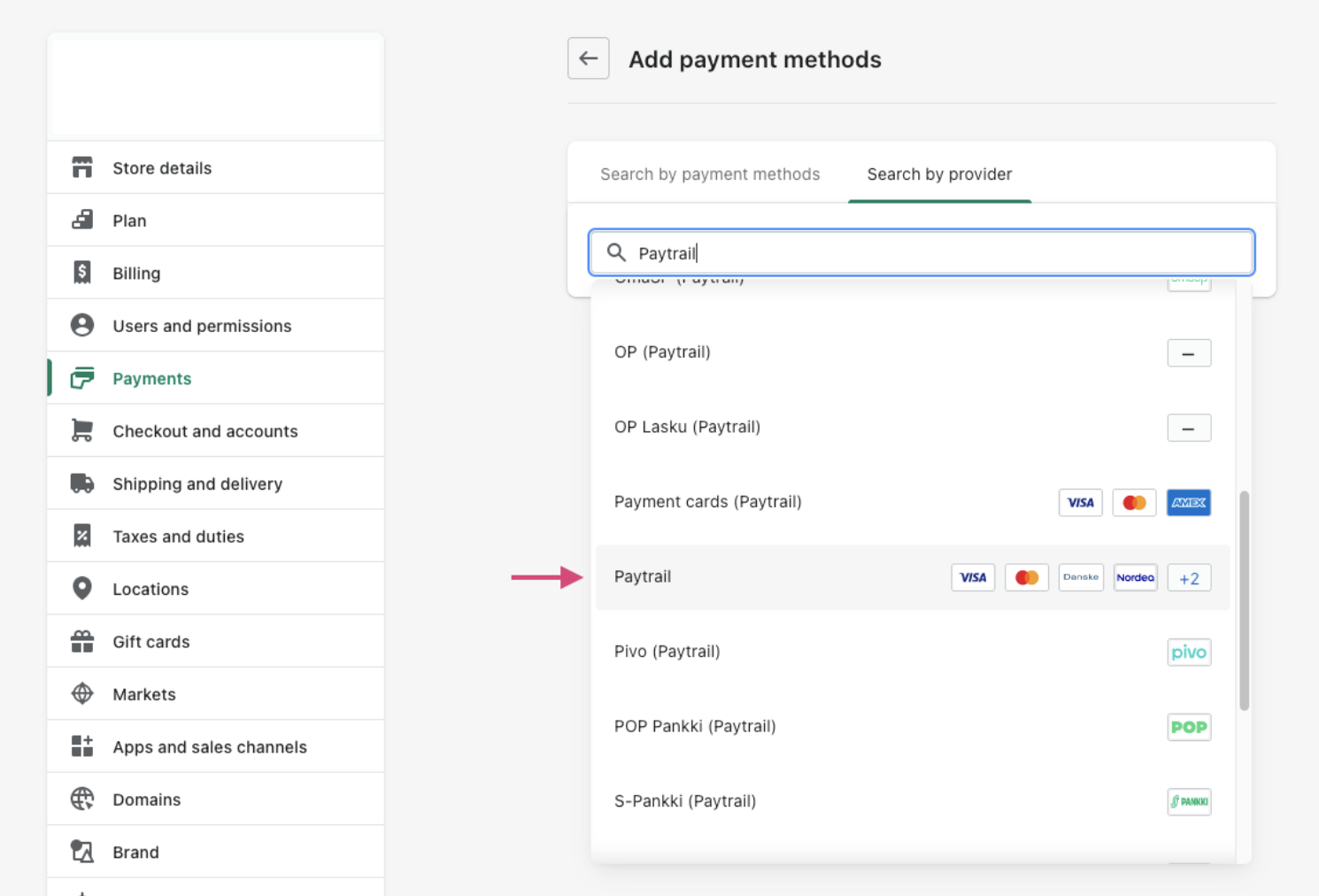Click the Markets globe icon

[82, 694]
